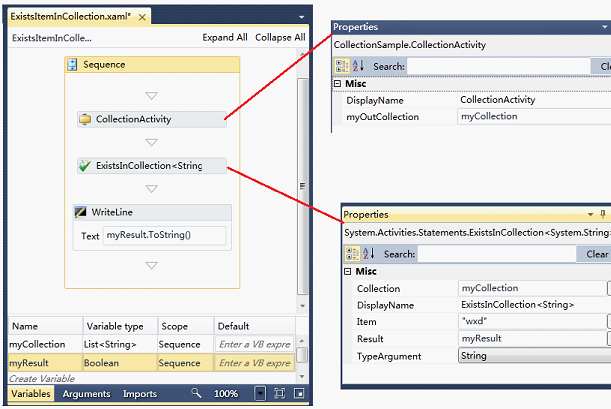Open the Boolean variable type cell
The height and width of the screenshot is (409, 611).
pyautogui.click(x=120, y=363)
